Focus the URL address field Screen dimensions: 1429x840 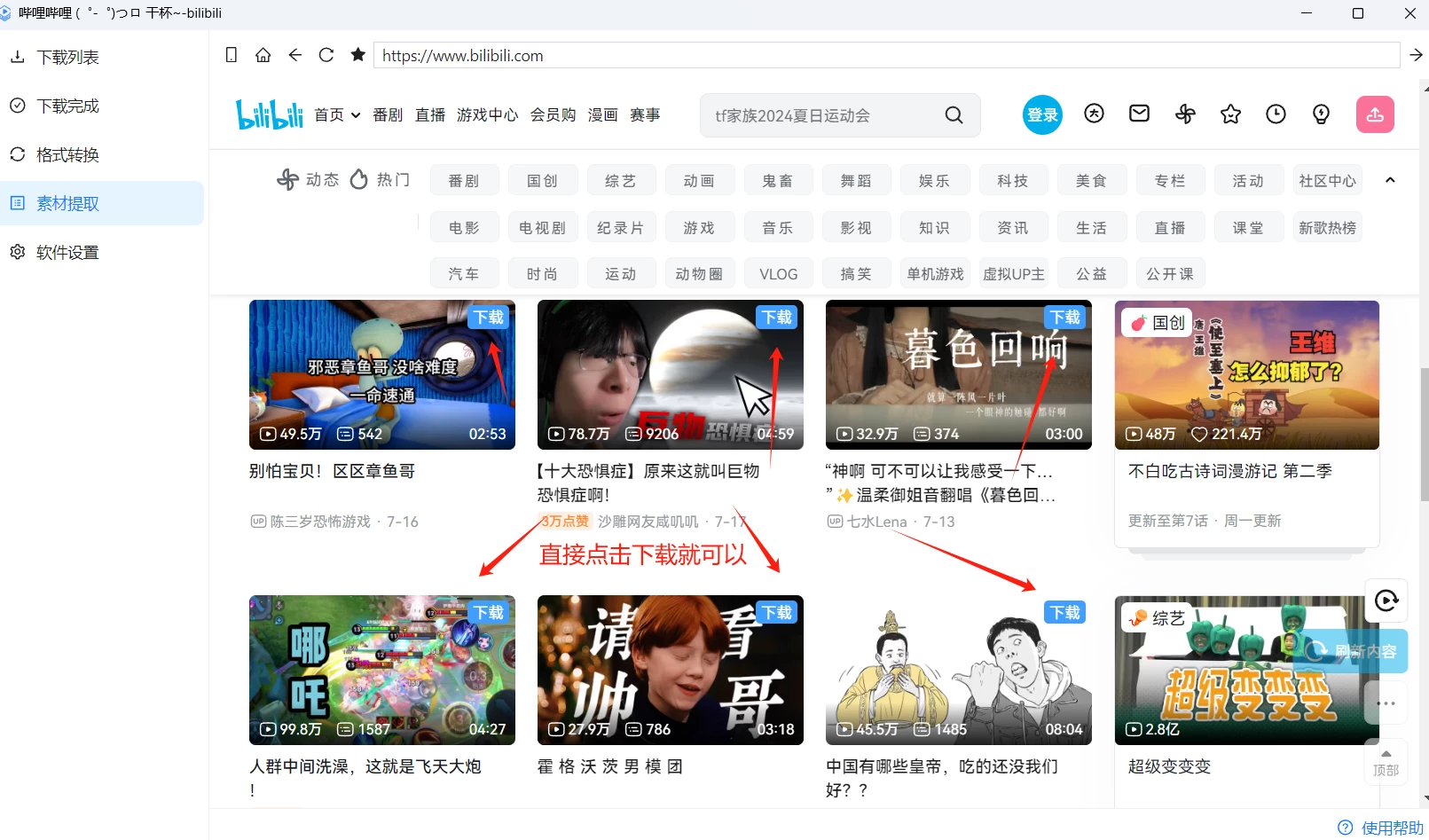point(886,55)
